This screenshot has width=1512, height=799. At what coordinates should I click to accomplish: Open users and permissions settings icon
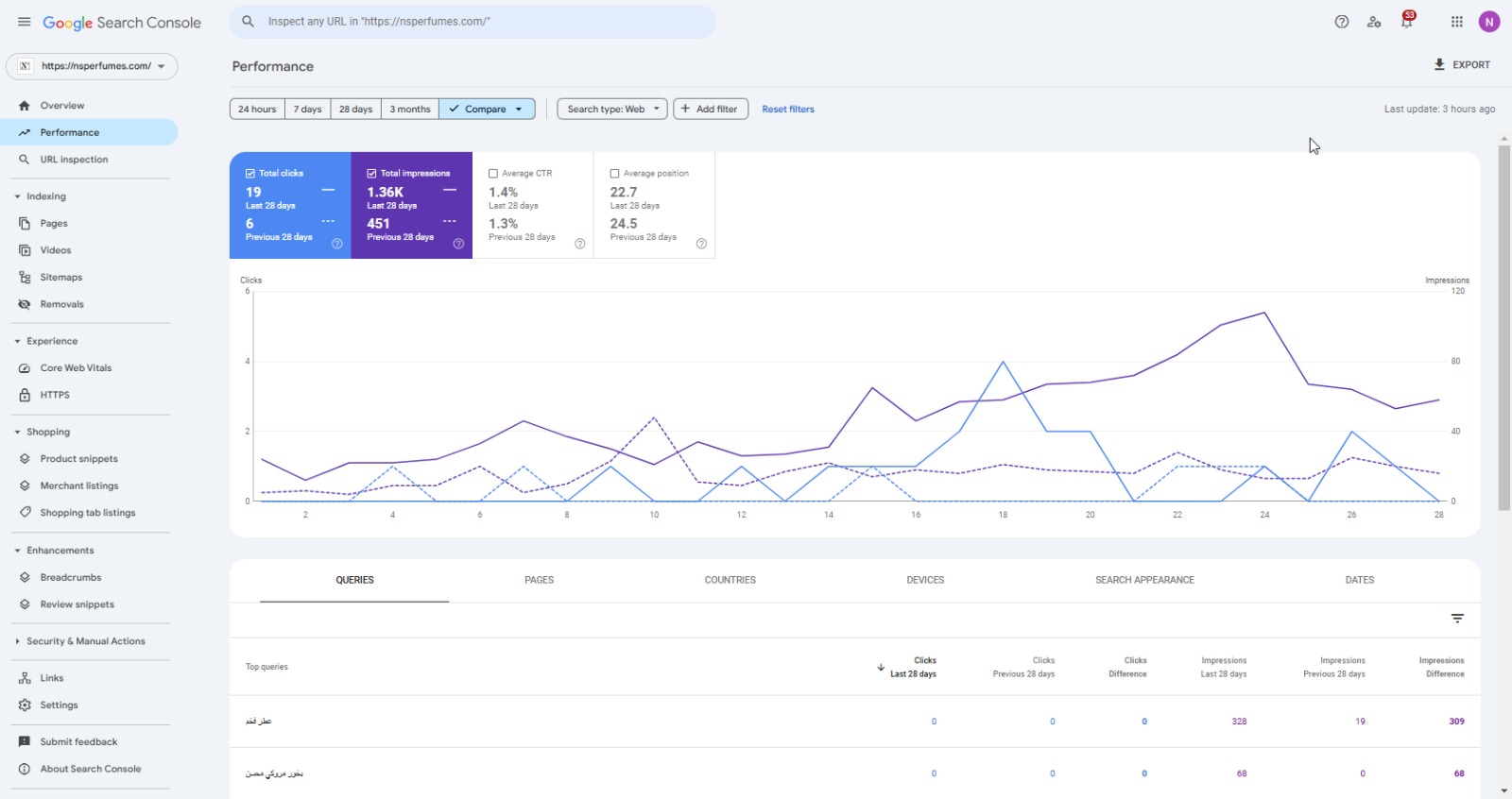click(1374, 22)
